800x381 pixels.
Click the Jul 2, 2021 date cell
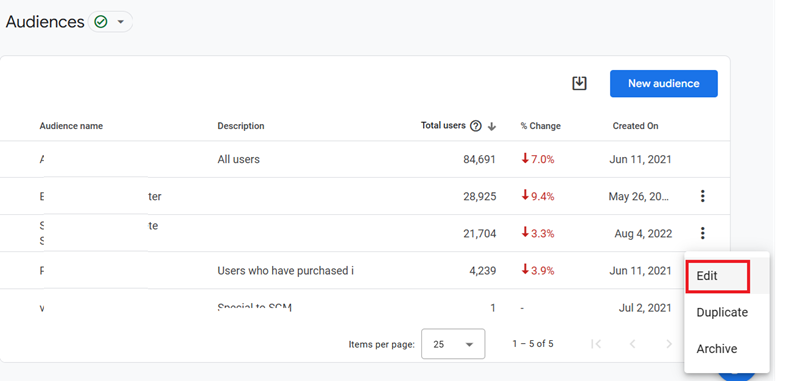point(646,308)
